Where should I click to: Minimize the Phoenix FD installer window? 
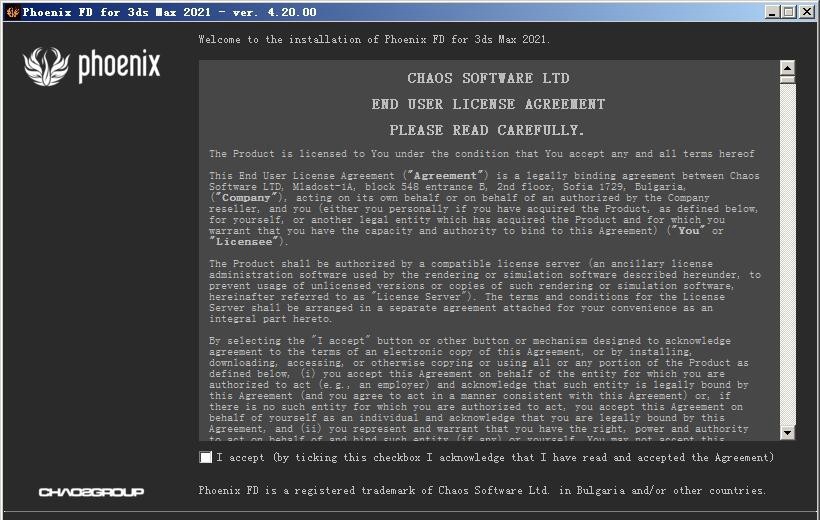772,12
